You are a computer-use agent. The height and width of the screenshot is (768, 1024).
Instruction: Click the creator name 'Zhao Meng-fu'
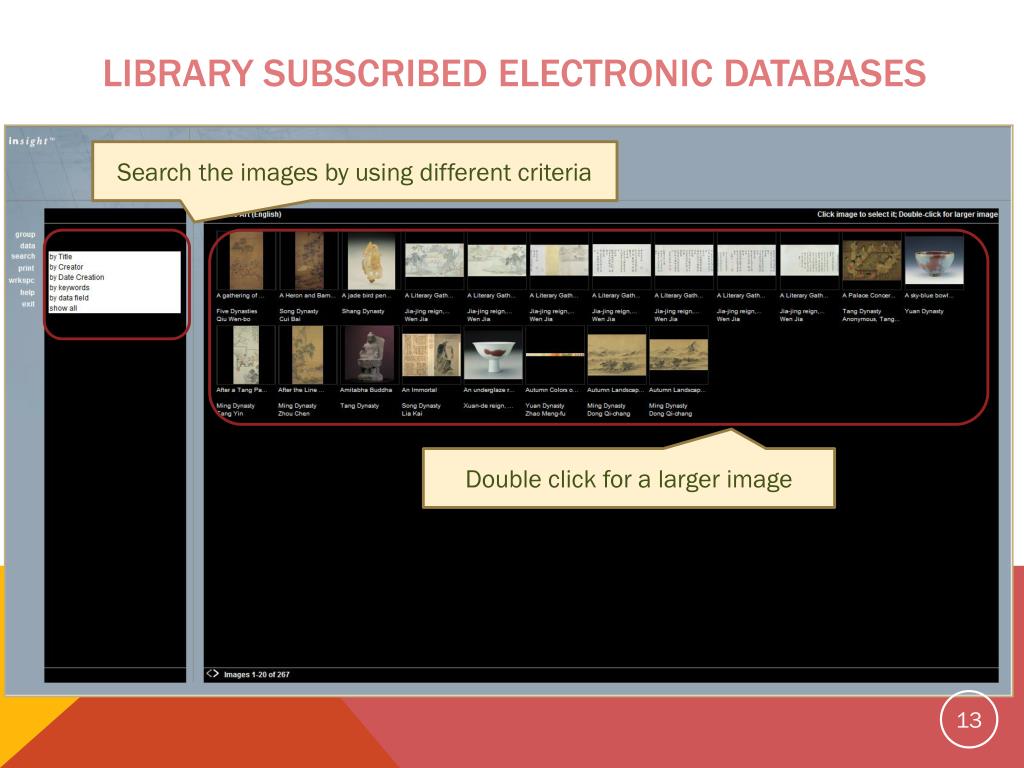[545, 413]
